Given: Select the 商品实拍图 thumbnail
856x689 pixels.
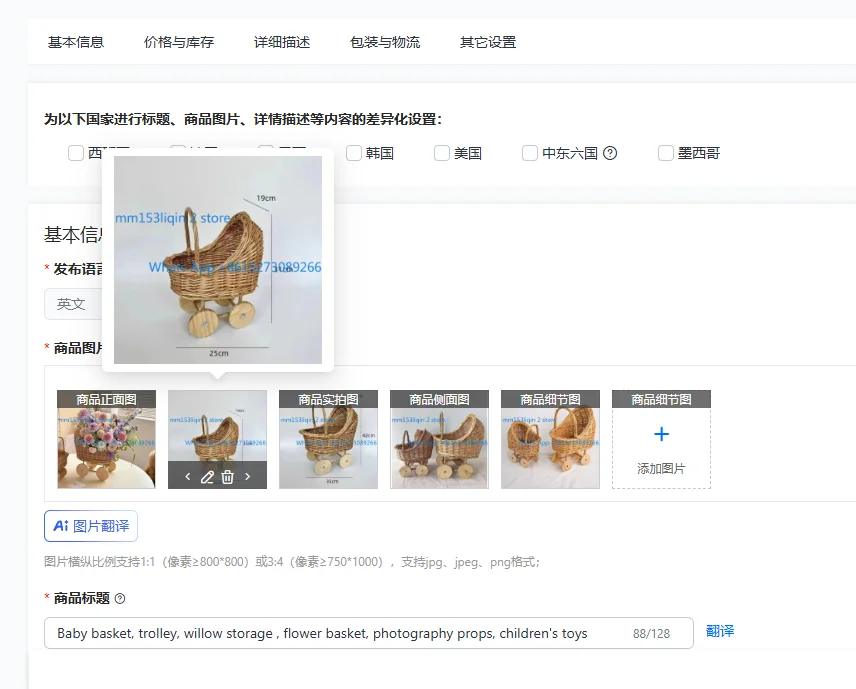Looking at the screenshot, I should point(329,439).
